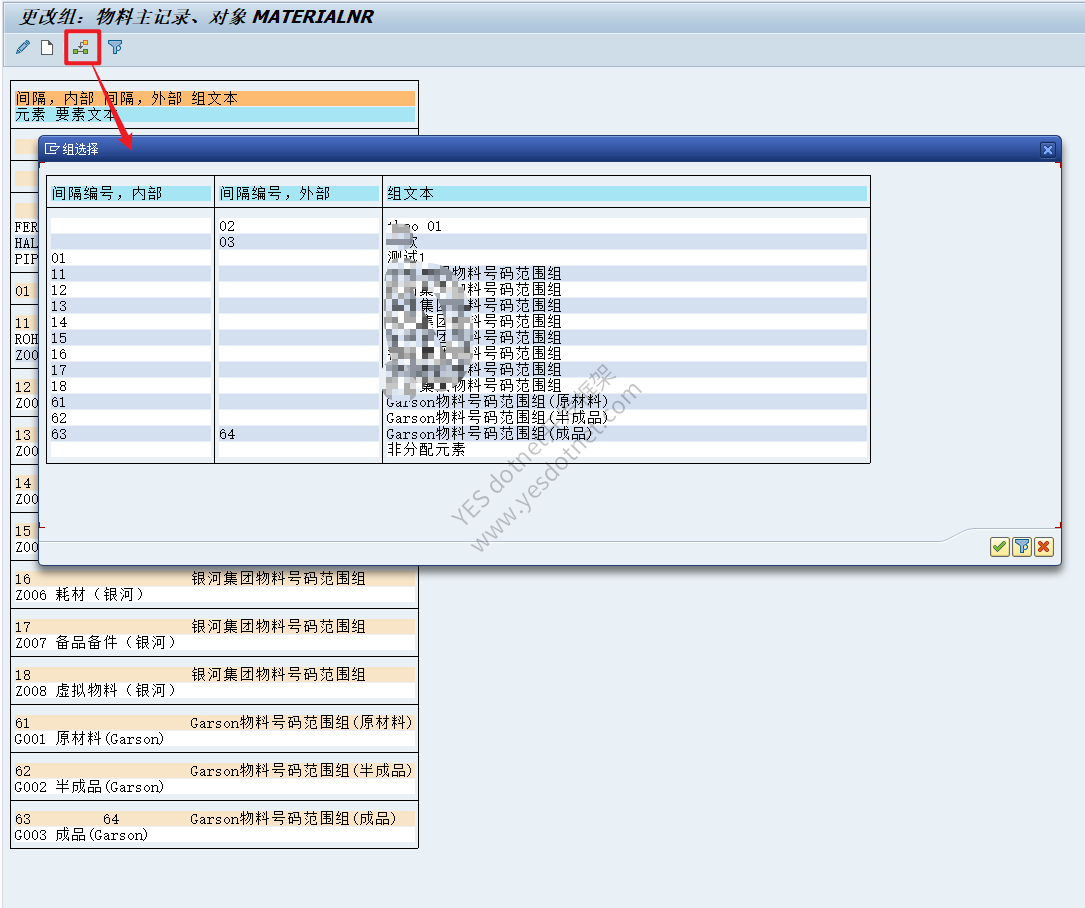
Task: Select 非分配元素 row in dialog
Action: (459, 450)
